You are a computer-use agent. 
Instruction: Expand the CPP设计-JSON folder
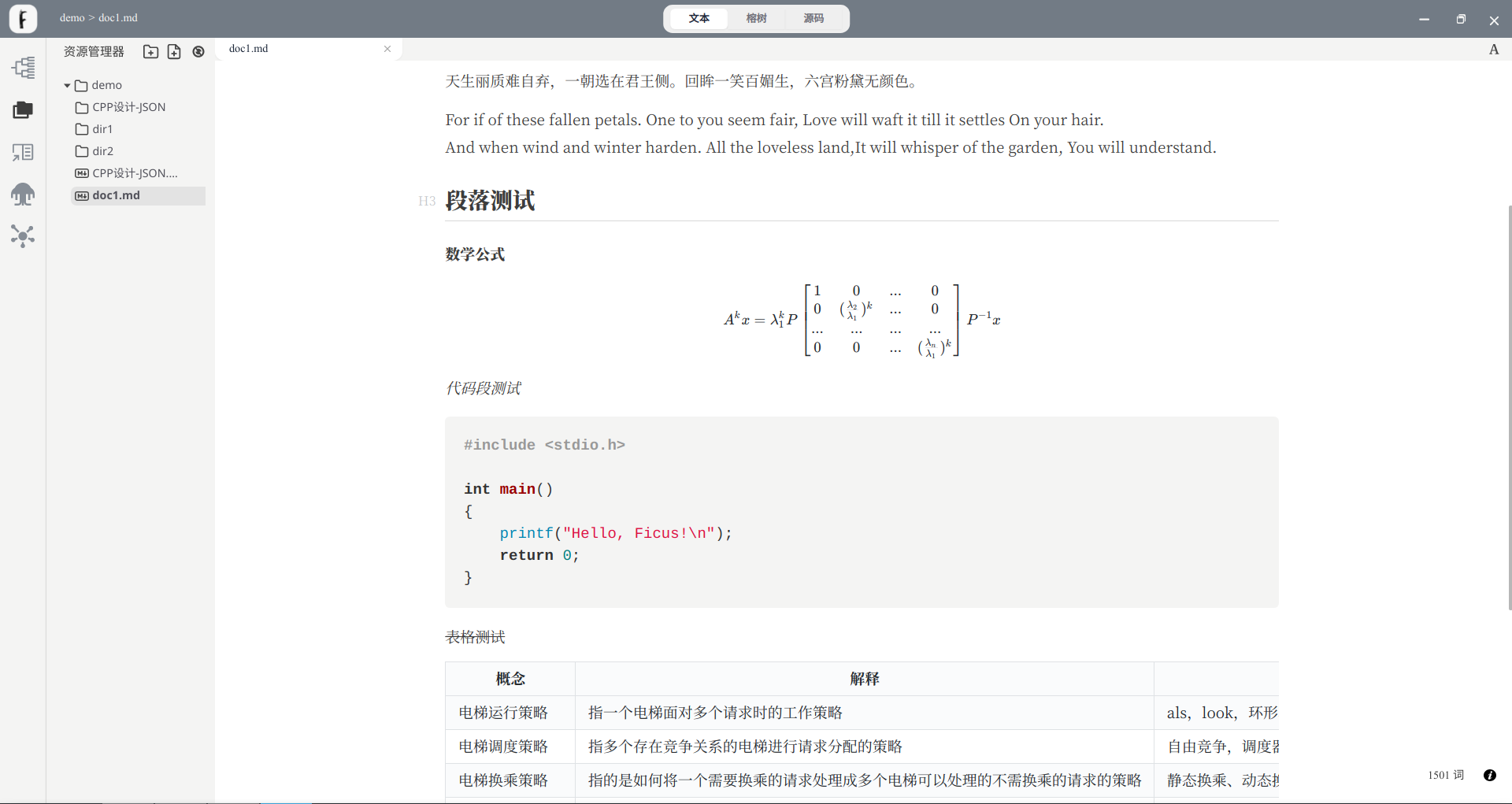tap(128, 107)
